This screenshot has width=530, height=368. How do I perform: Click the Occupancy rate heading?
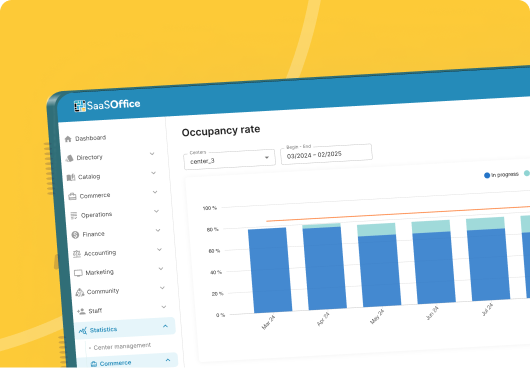(x=221, y=131)
